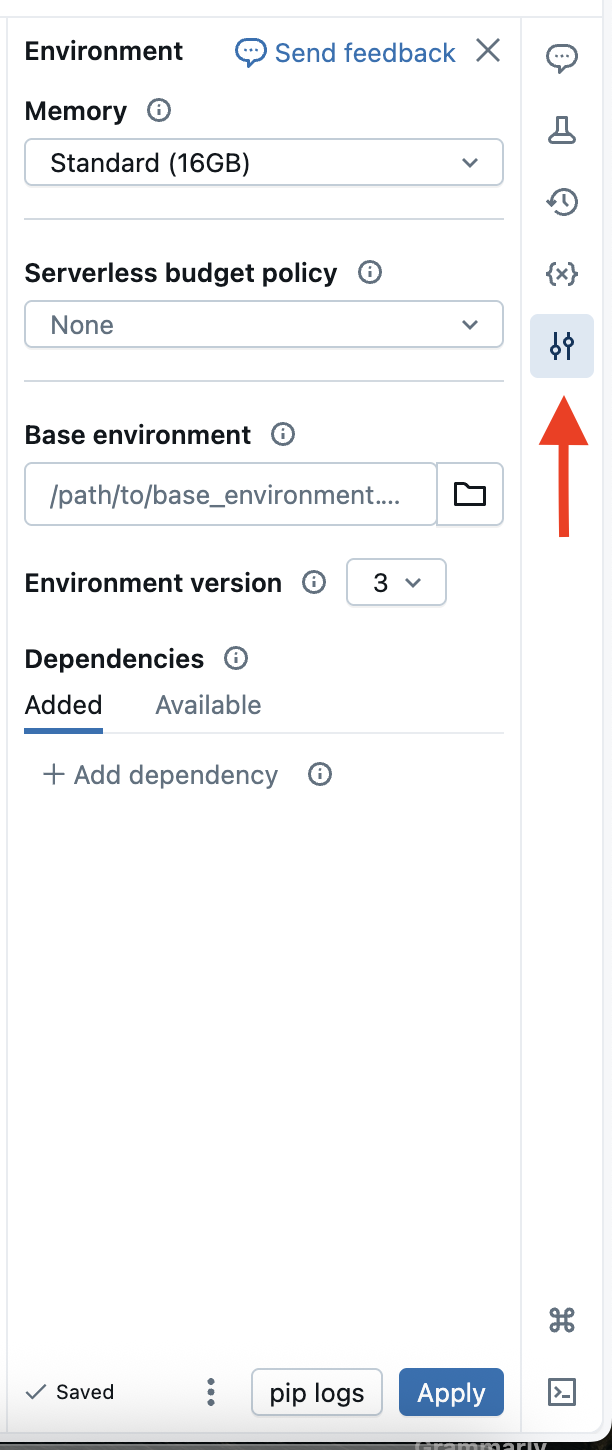Image resolution: width=612 pixels, height=1450 pixels.
Task: Open the Environment version dropdown
Action: click(395, 583)
